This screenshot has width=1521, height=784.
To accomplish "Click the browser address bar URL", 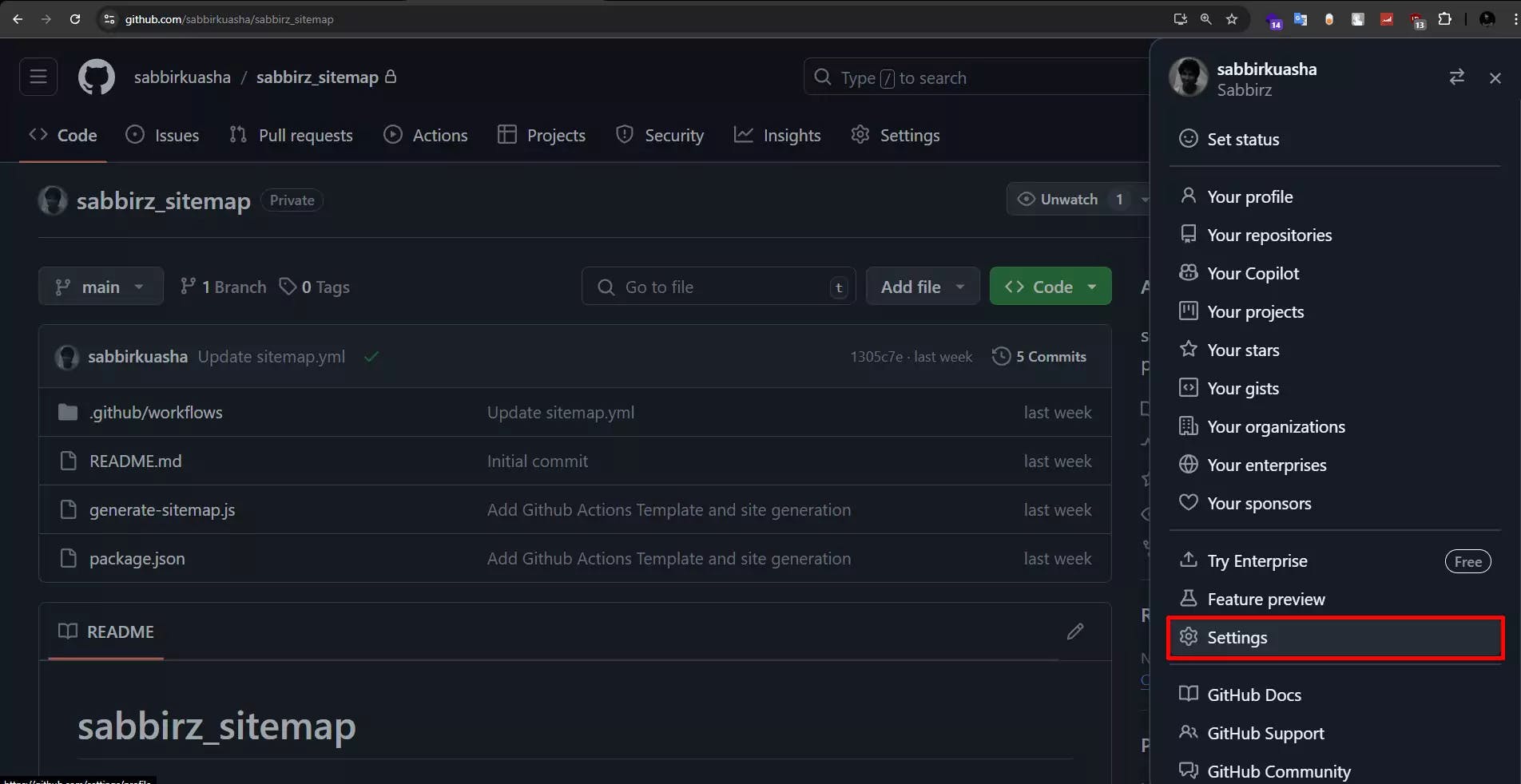I will 229,19.
